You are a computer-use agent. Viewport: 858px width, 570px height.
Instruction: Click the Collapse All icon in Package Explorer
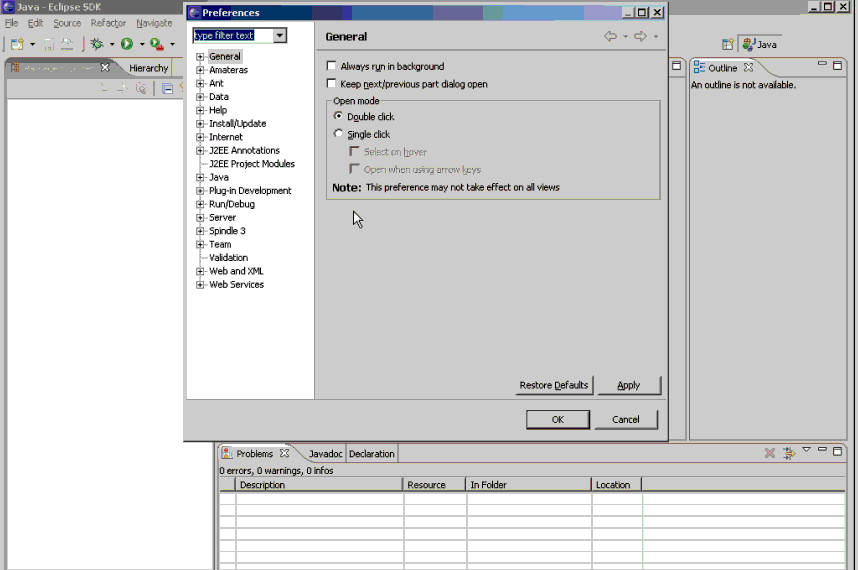pyautogui.click(x=167, y=89)
